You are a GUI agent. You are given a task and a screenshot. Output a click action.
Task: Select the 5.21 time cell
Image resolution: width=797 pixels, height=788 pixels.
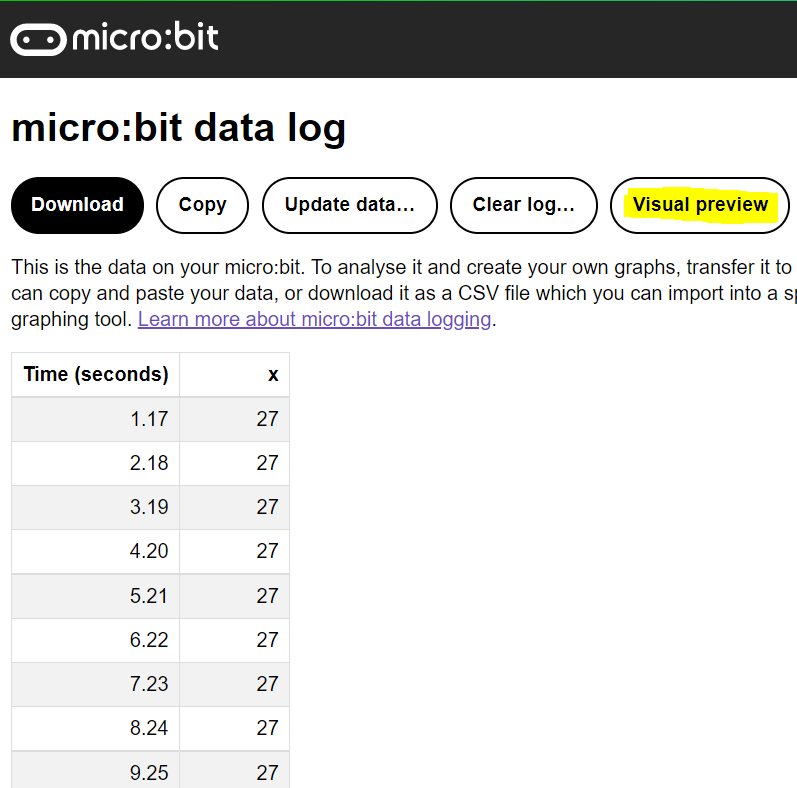tap(96, 596)
